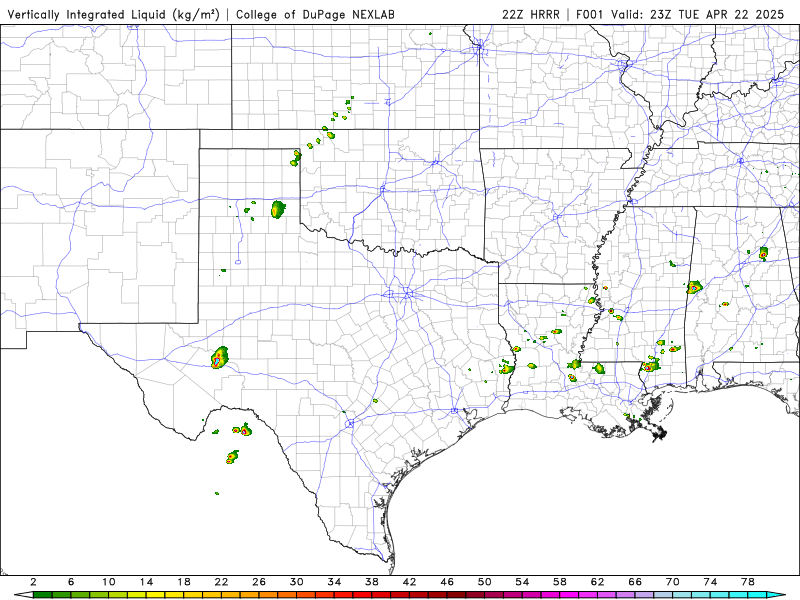Screen dimensions: 800x600
Task: Select the color scale value '50'
Action: (485, 582)
